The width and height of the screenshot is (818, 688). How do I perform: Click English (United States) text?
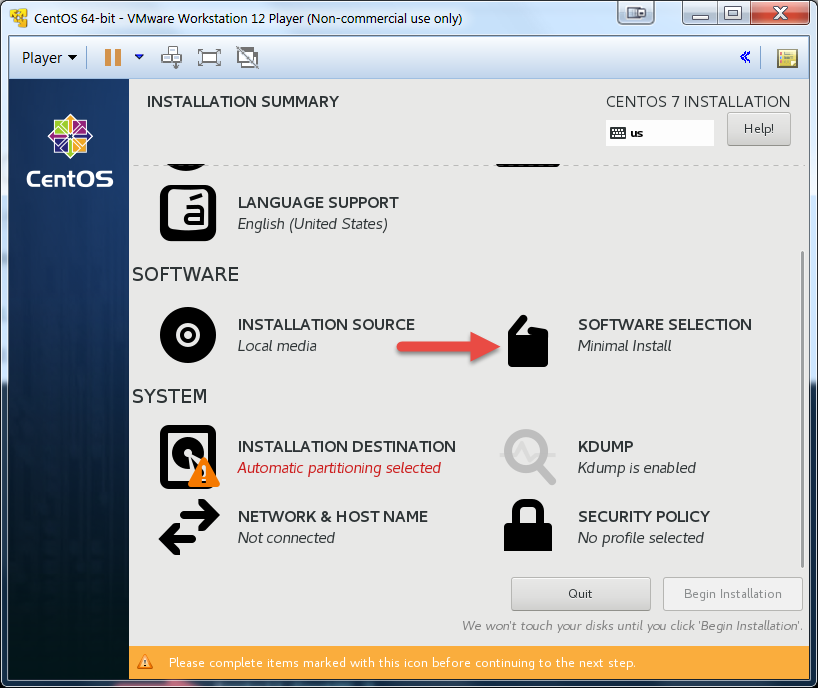(312, 224)
